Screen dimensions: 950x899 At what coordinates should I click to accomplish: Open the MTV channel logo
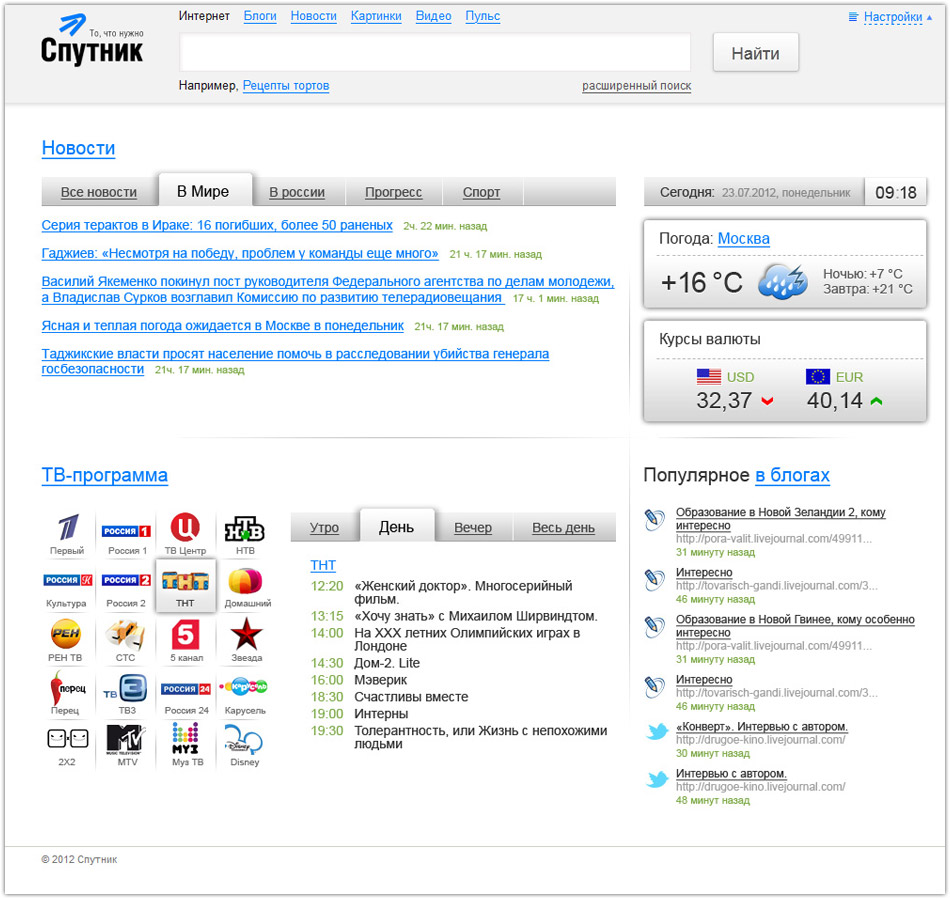click(x=125, y=739)
